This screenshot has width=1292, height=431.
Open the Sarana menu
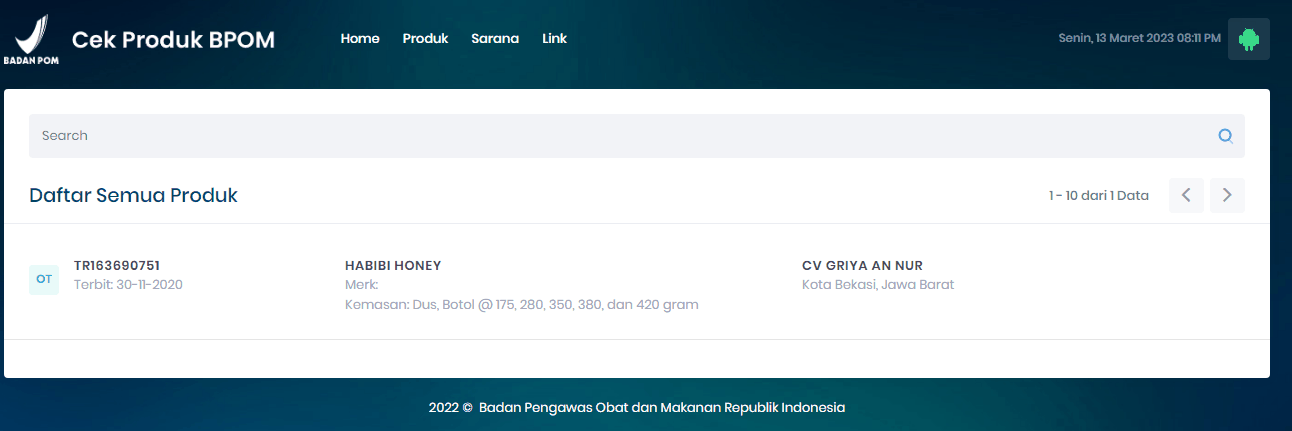[x=495, y=39]
